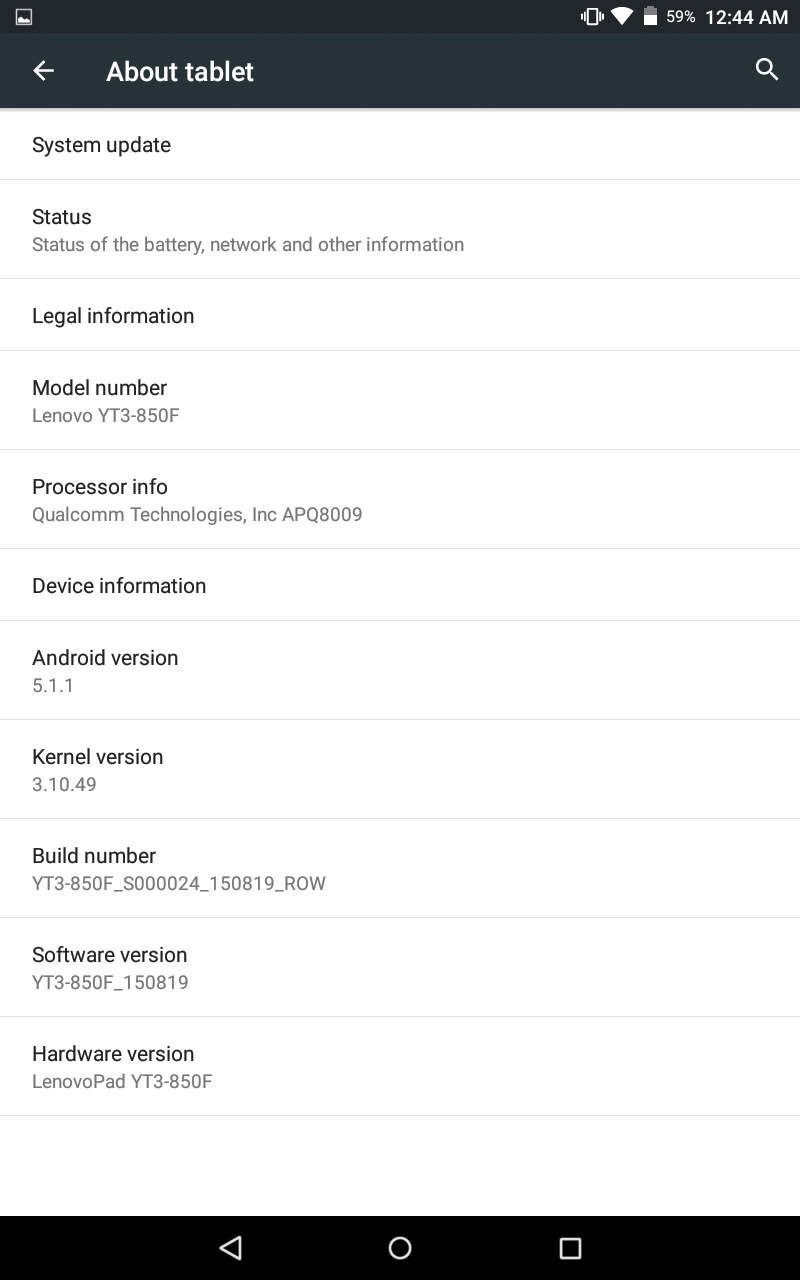This screenshot has height=1280, width=800.
Task: Tap the back arrow in header
Action: click(x=43, y=71)
